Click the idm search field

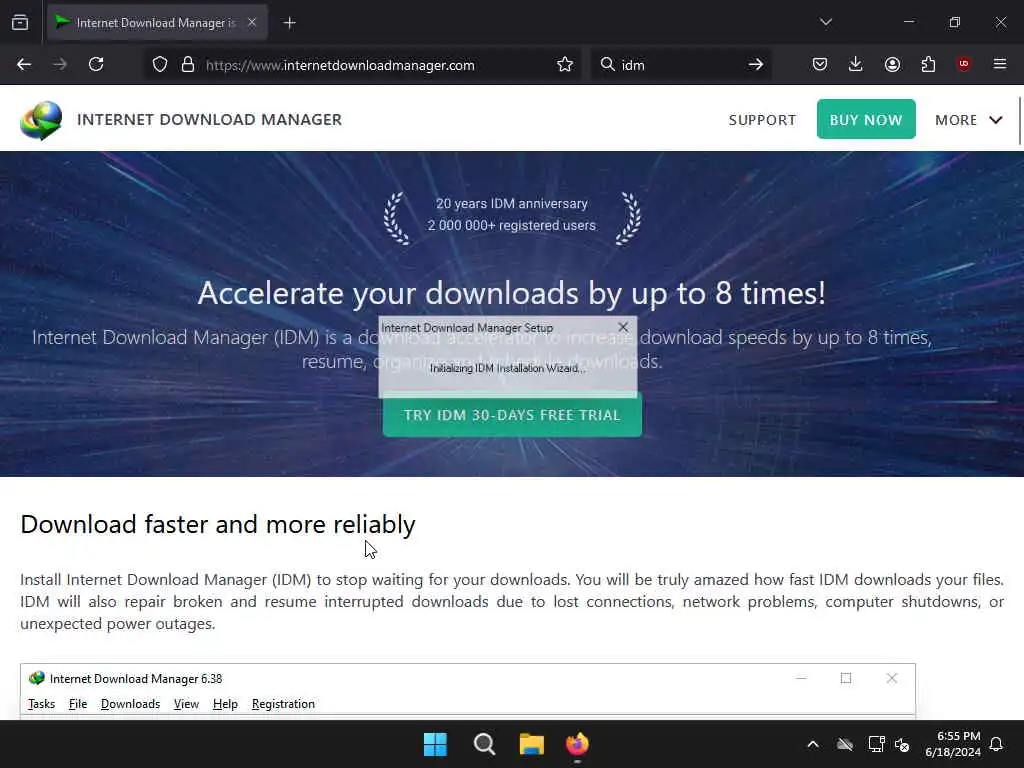[679, 65]
